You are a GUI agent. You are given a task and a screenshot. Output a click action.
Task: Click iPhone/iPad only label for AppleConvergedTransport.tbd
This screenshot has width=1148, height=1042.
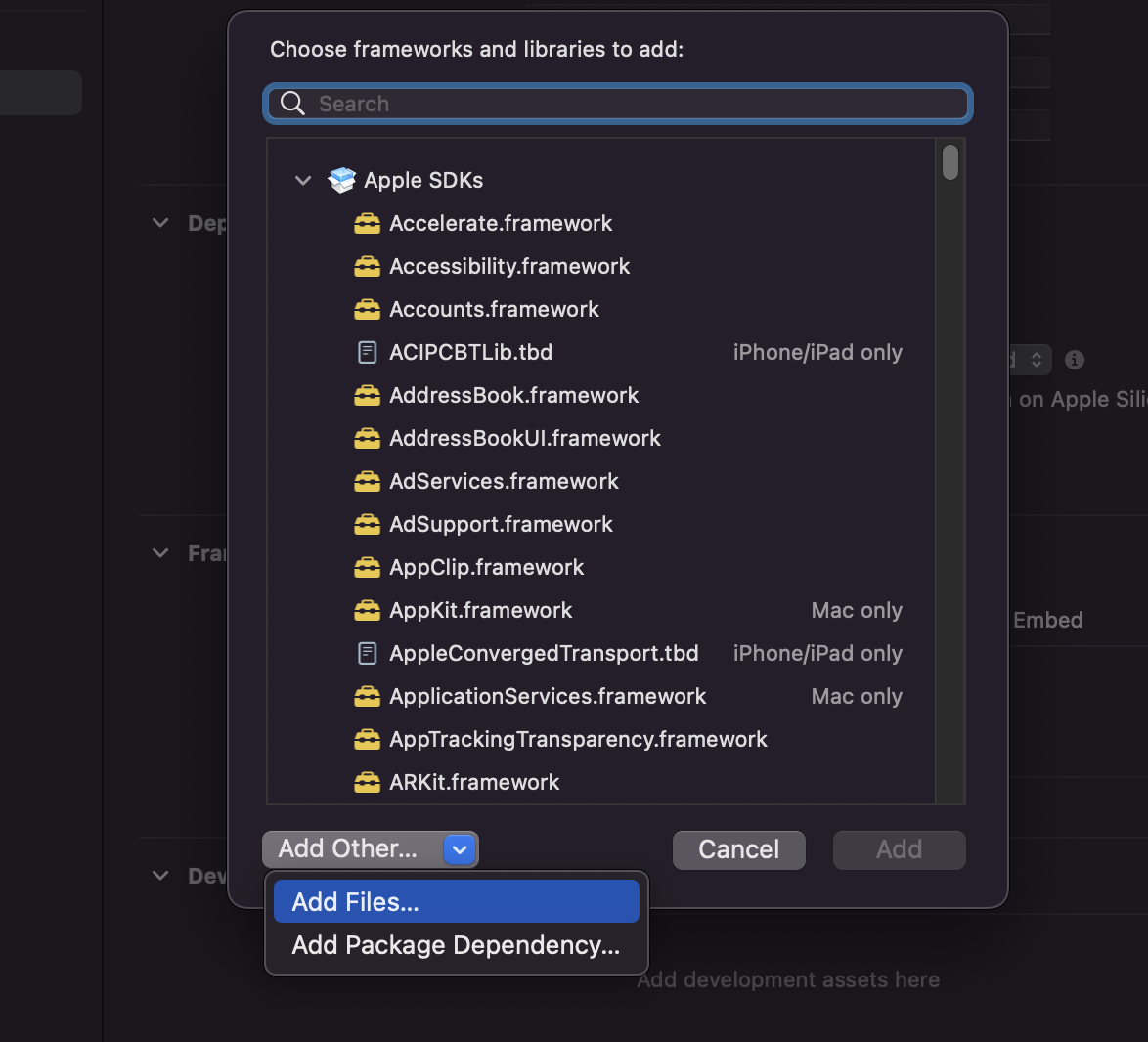coord(817,653)
